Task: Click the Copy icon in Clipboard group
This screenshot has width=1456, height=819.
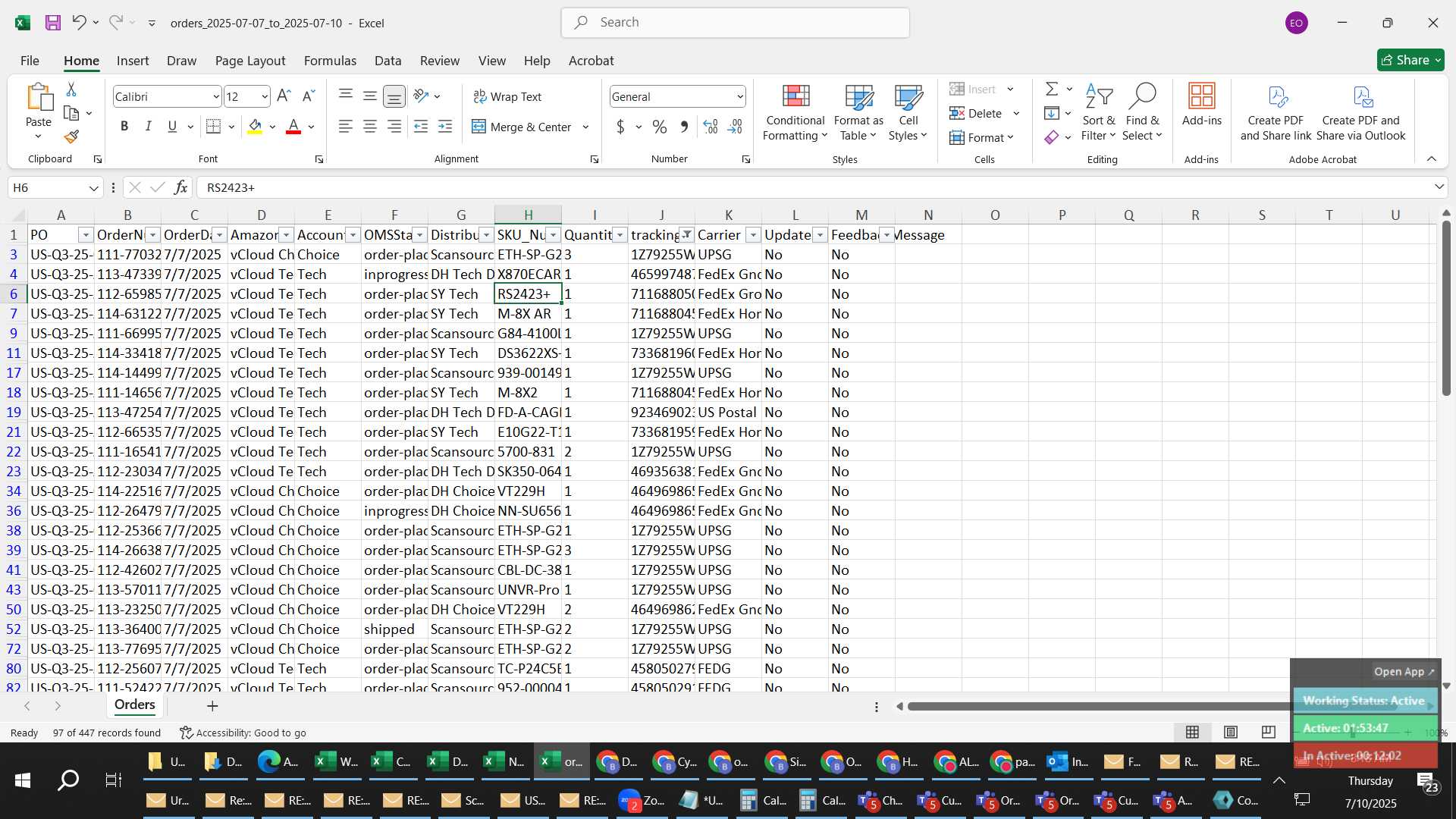Action: [x=71, y=114]
